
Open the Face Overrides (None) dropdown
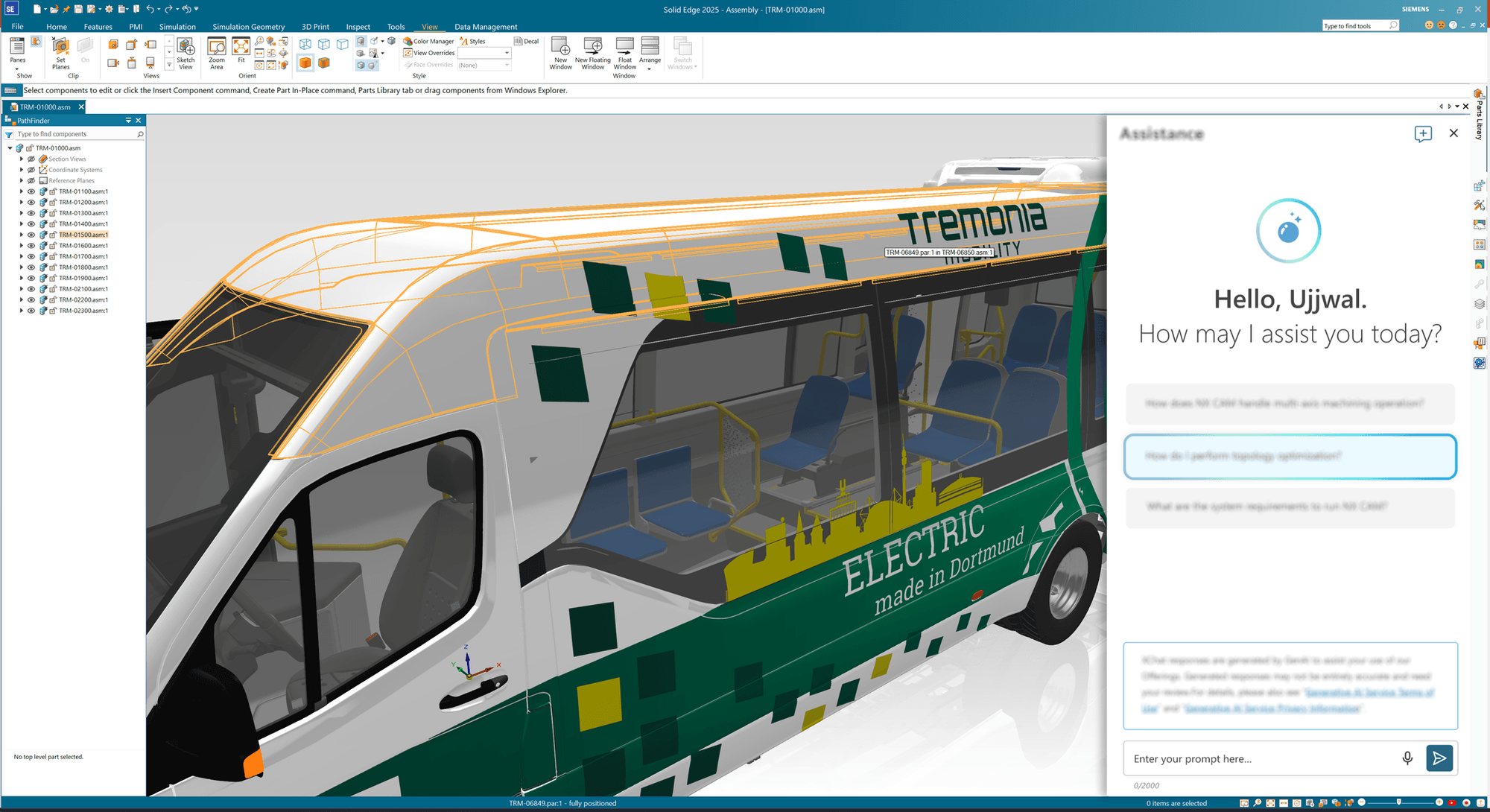pos(507,65)
